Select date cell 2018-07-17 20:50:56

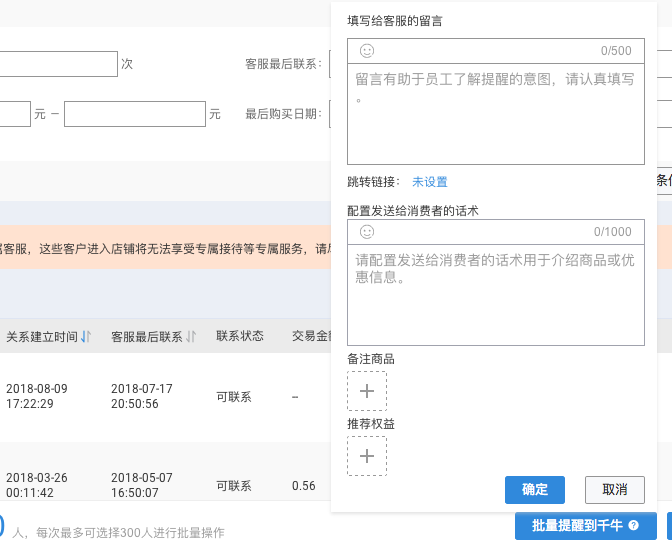[x=141, y=396]
